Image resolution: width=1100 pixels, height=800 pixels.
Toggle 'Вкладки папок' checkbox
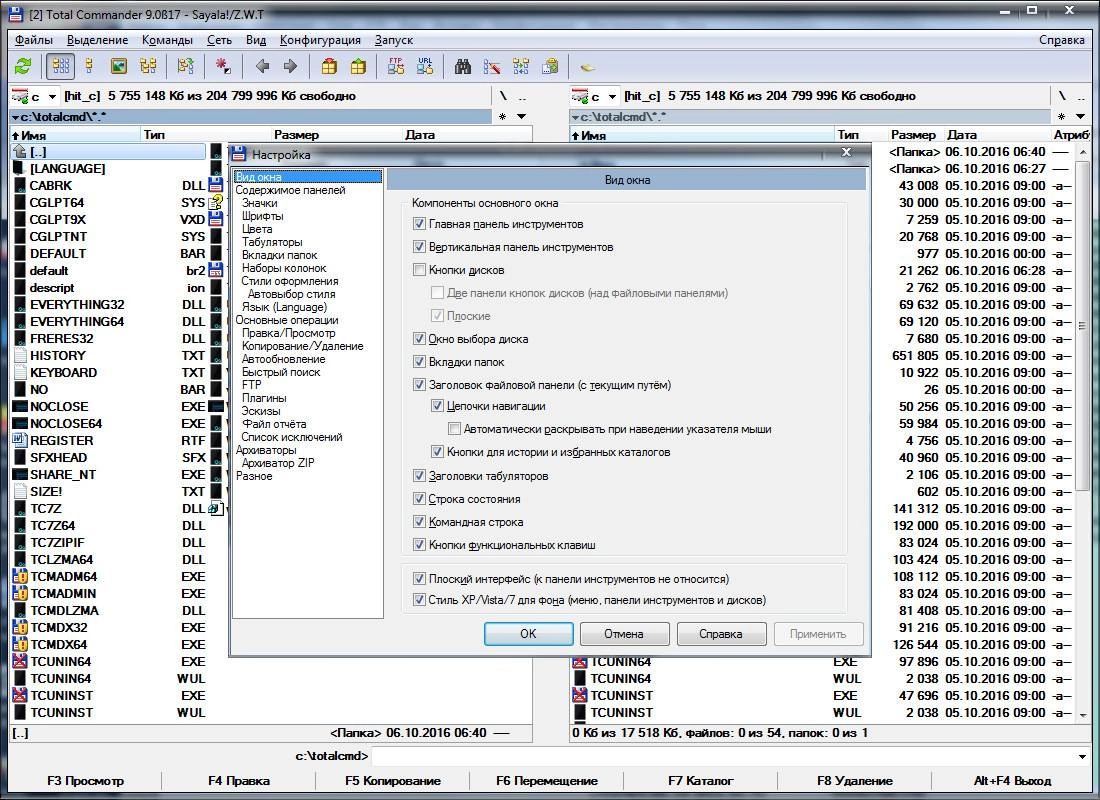419,362
